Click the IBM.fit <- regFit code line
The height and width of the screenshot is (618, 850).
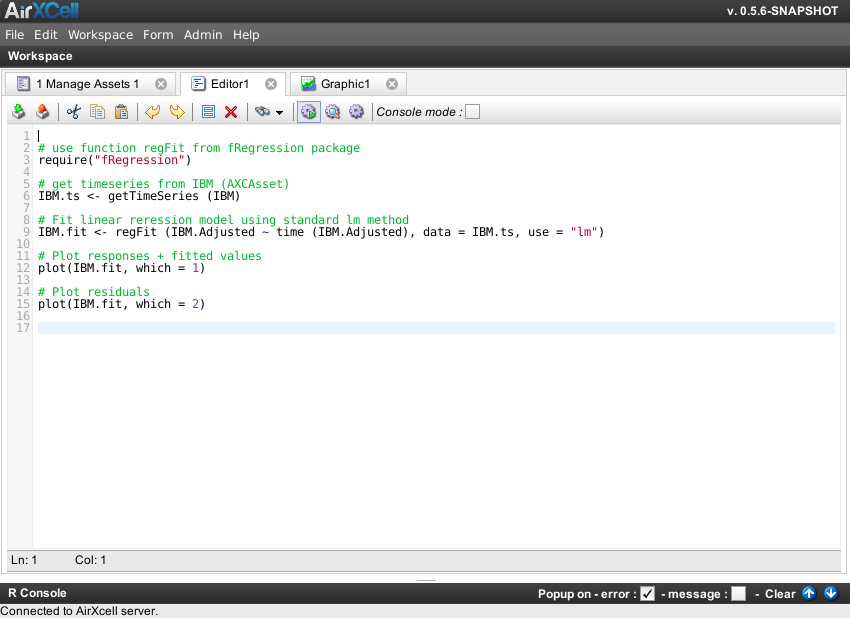(321, 232)
